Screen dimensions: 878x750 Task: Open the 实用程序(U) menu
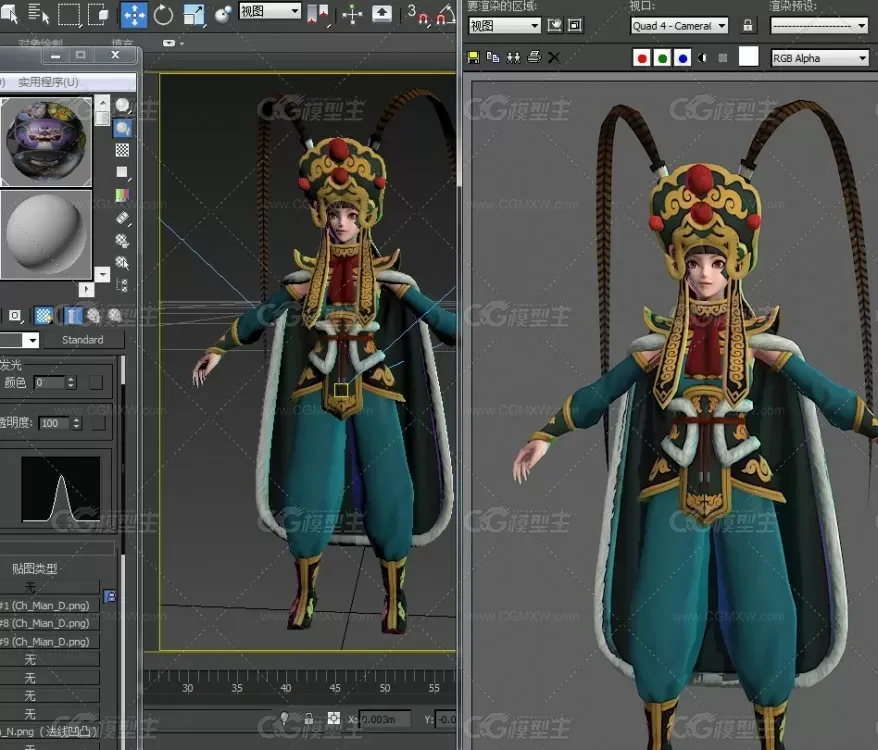click(48, 82)
